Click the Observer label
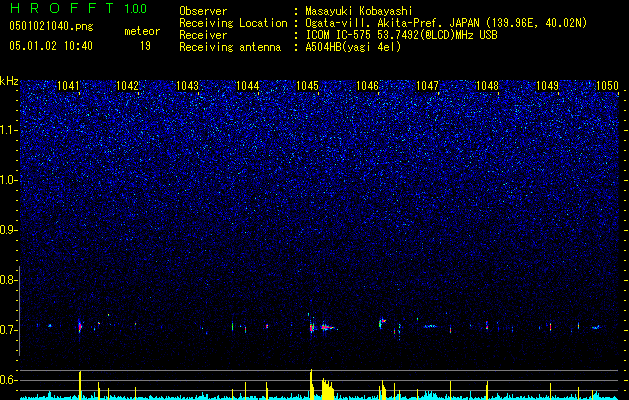The width and height of the screenshot is (629, 400). (203, 11)
